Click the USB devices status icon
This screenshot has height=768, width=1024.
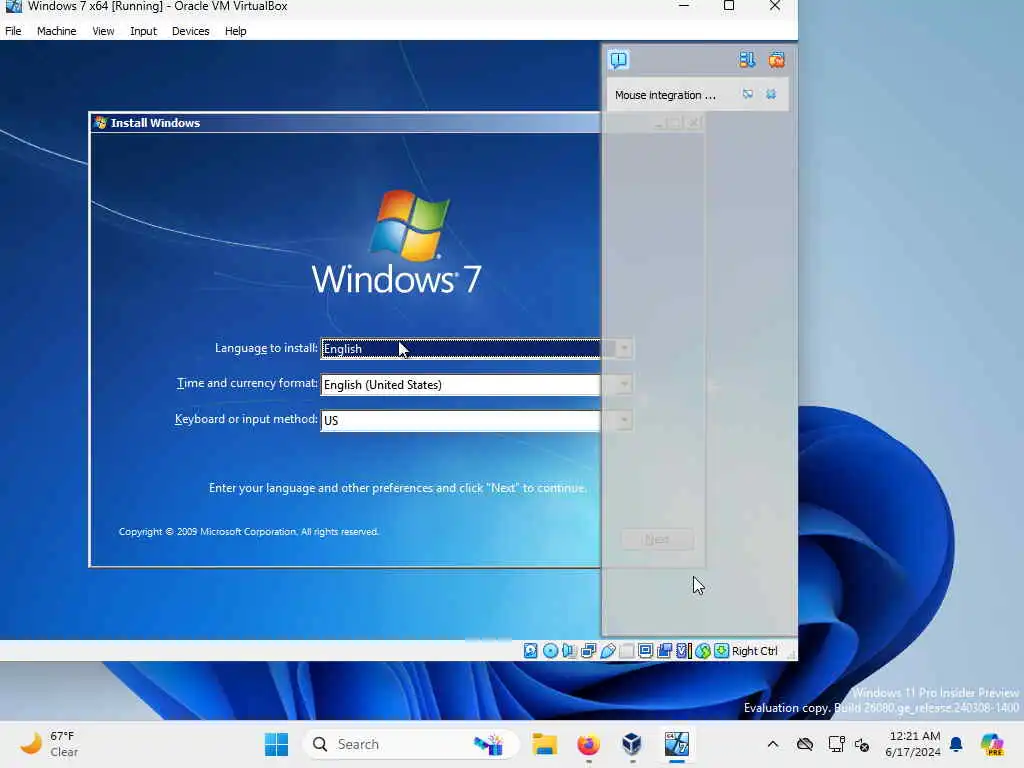tap(608, 650)
